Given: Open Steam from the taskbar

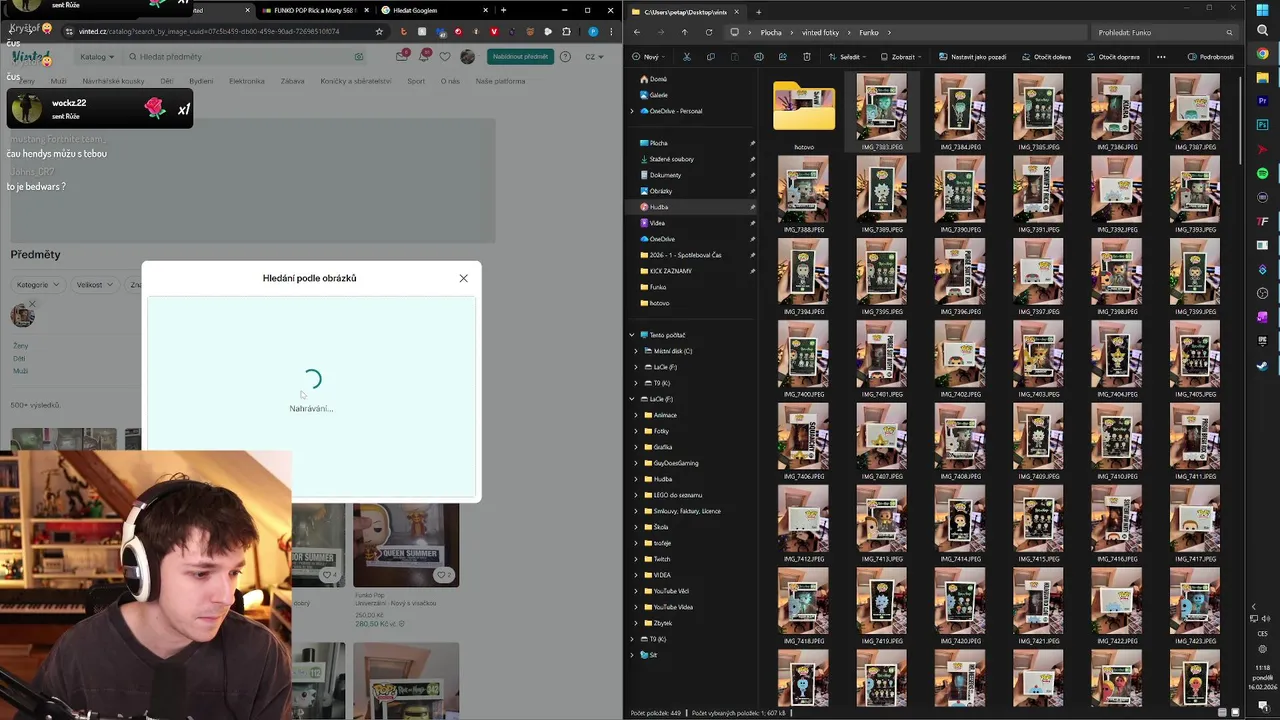Looking at the screenshot, I should pos(1262,366).
